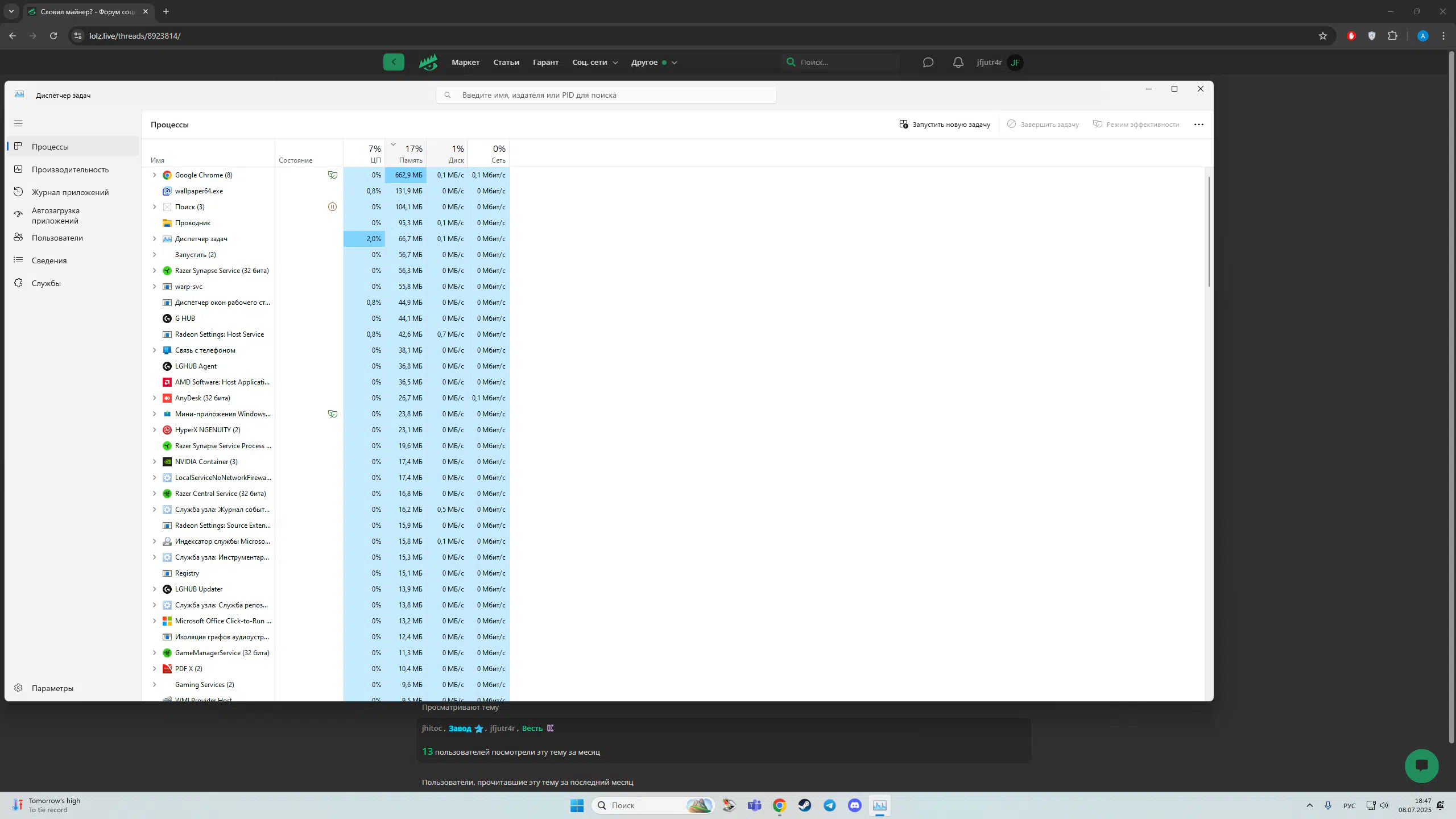1456x819 pixels.
Task: Open the Статьи forum menu item
Action: point(506,63)
